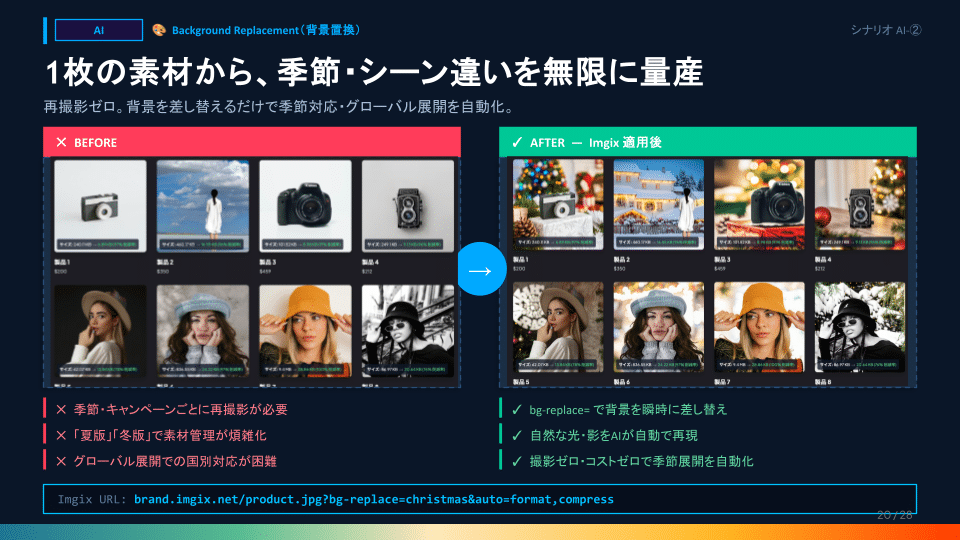Open AFTER 製品 3 DSLR Christmas thumbnail
960x540 pixels.
(759, 204)
